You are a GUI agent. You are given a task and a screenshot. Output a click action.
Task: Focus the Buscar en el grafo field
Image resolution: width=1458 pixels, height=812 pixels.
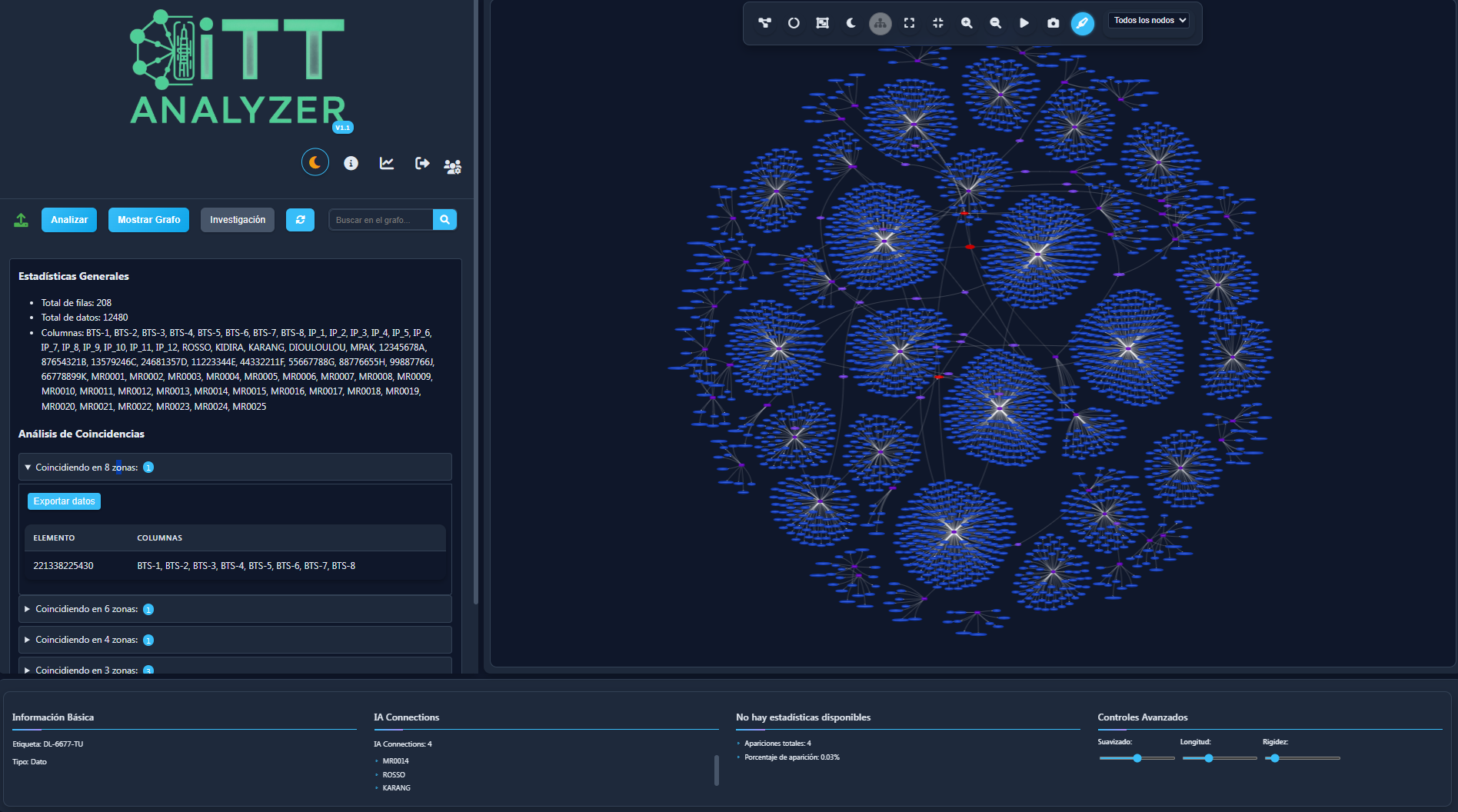(x=381, y=220)
